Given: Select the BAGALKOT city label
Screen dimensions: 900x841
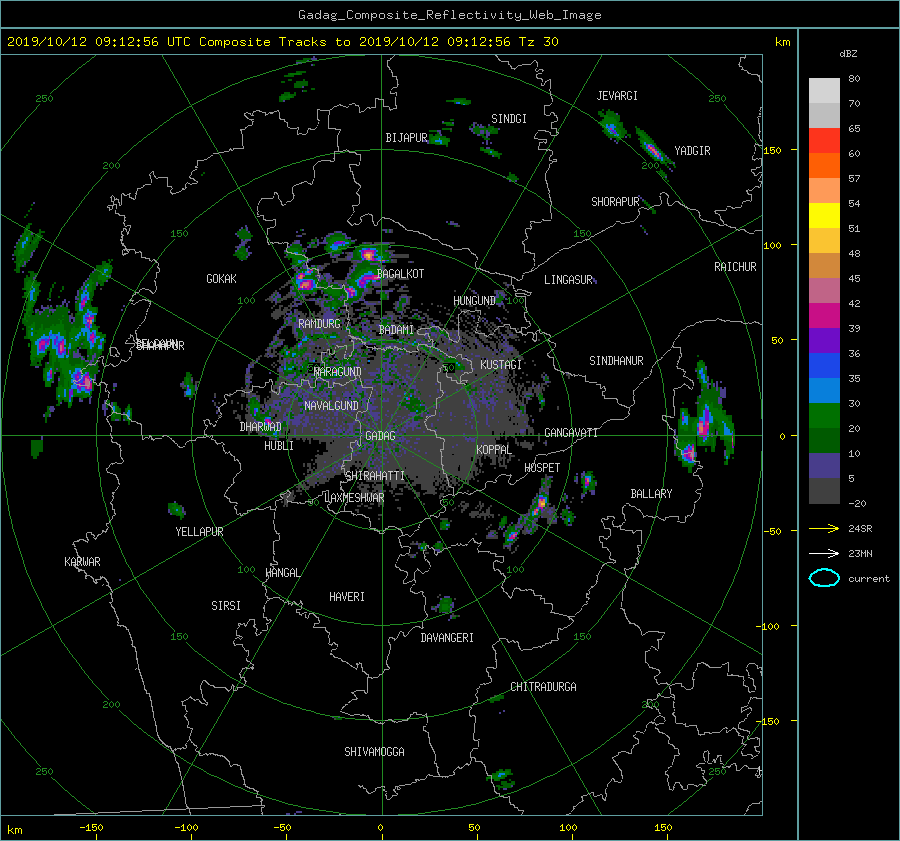Looking at the screenshot, I should pos(400,274).
